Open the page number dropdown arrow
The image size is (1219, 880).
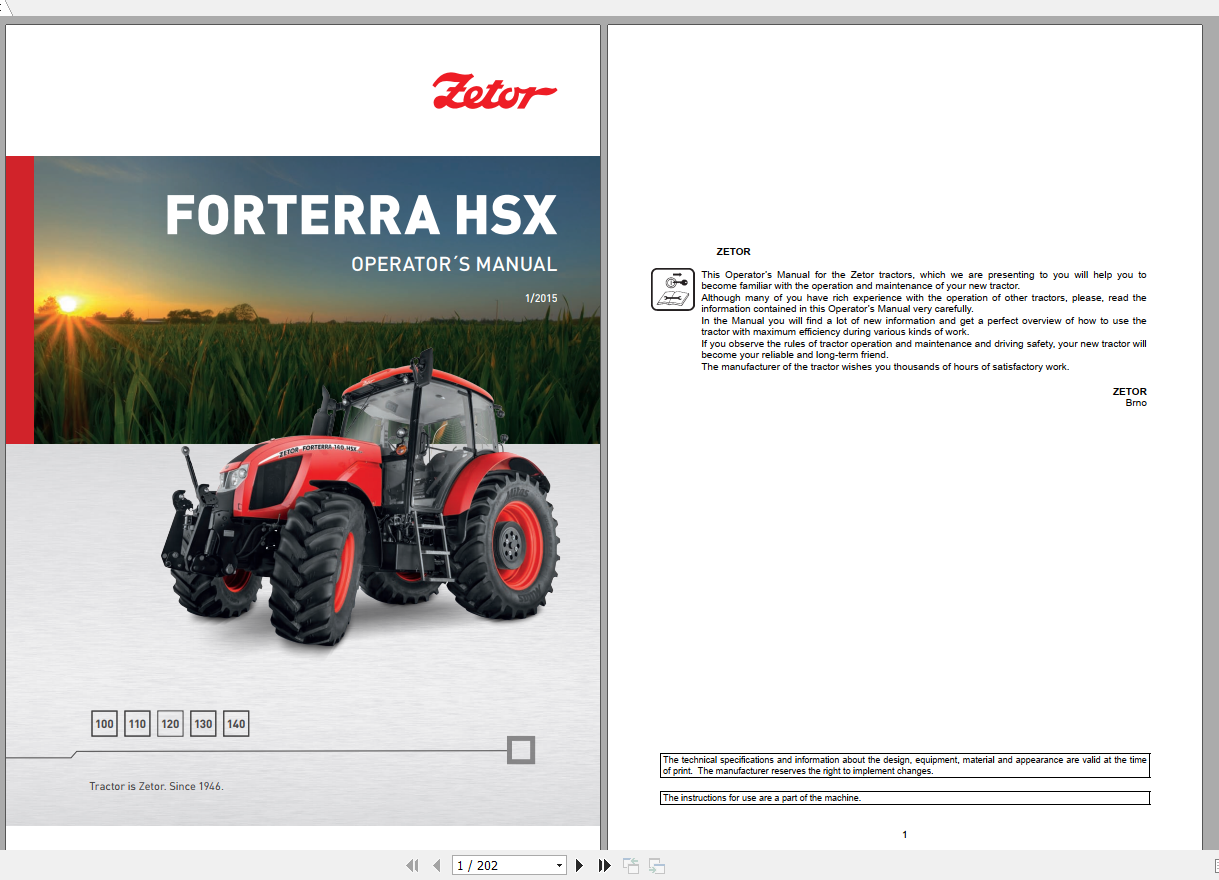(x=559, y=866)
